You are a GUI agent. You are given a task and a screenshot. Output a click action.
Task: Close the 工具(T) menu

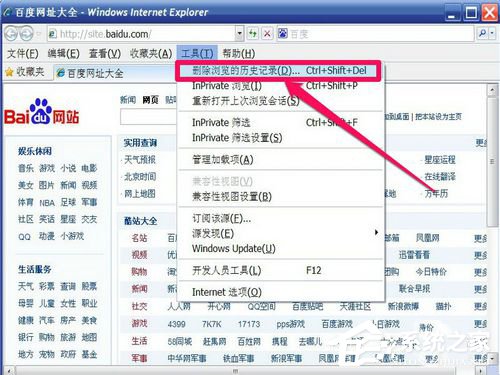coord(197,53)
